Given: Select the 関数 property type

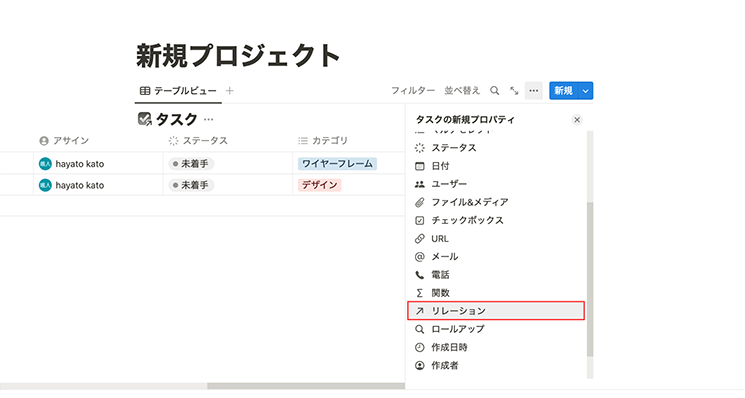Looking at the screenshot, I should (496, 293).
